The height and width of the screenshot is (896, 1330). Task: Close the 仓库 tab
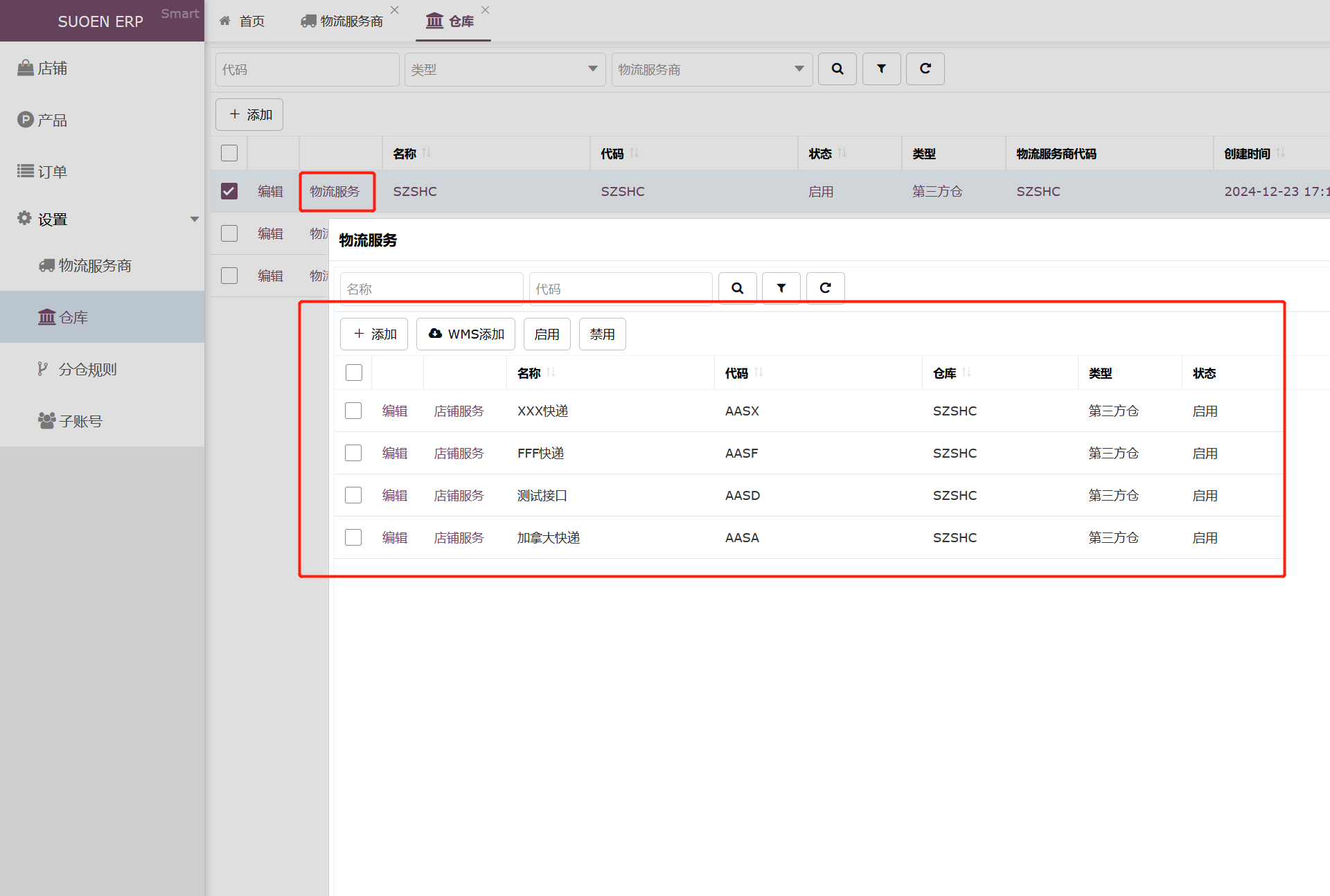tap(485, 10)
